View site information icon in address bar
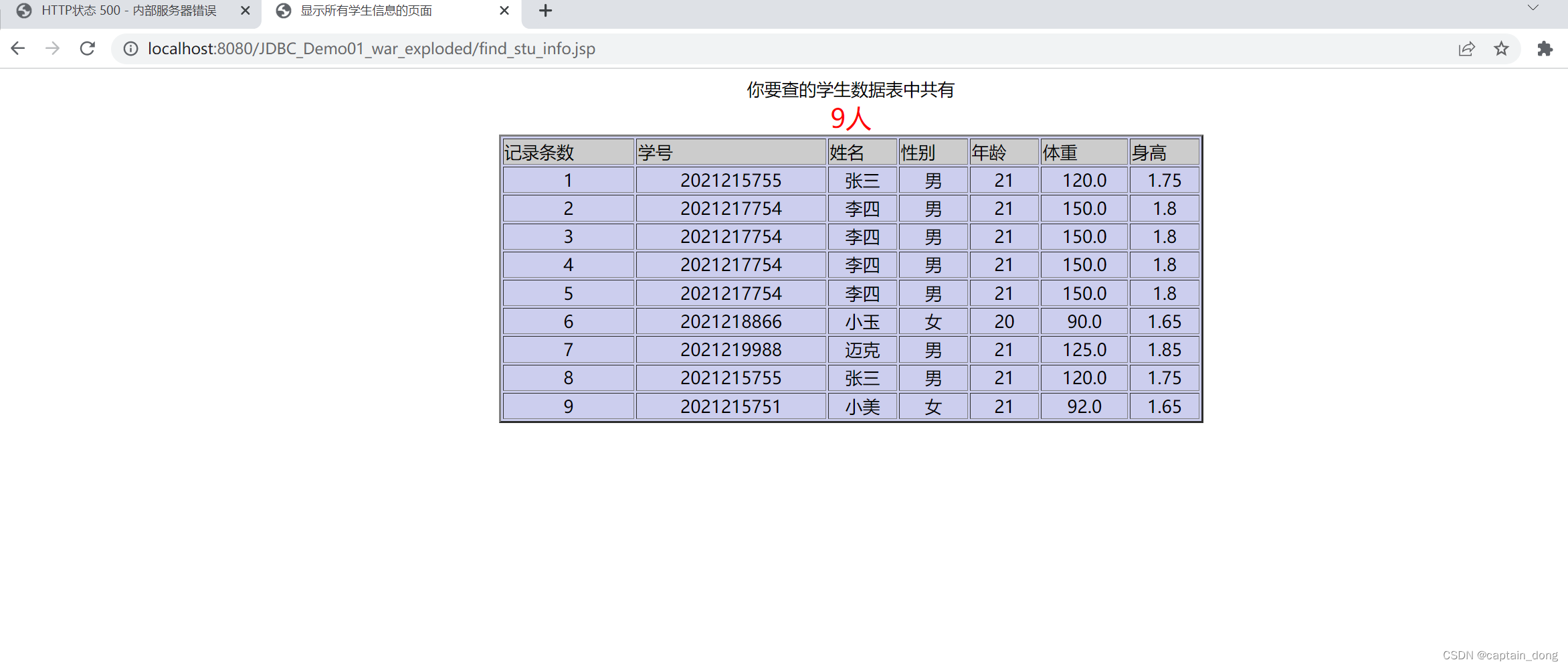 [x=131, y=49]
